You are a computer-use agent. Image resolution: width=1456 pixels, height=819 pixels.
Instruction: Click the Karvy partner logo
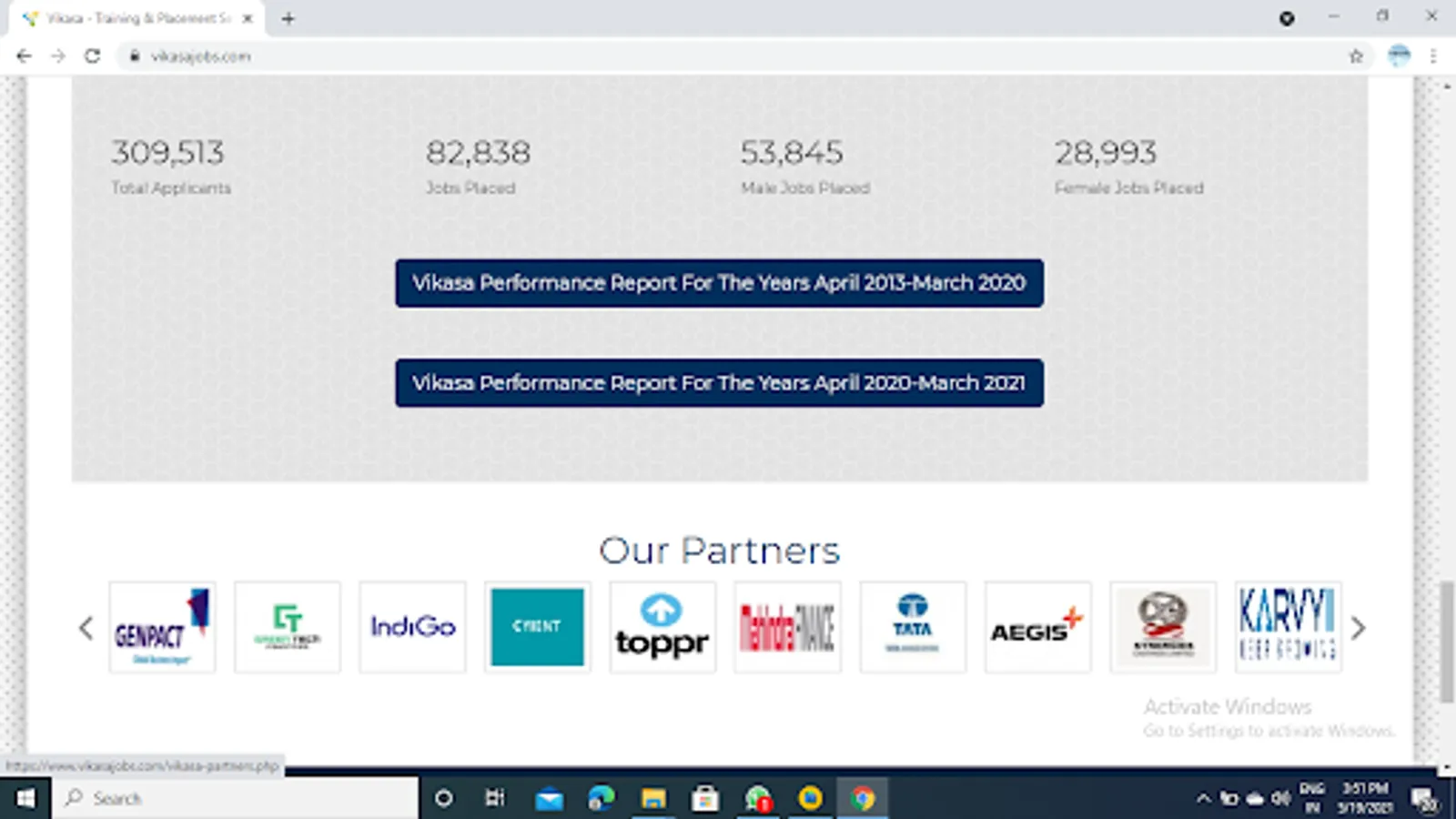1288,627
